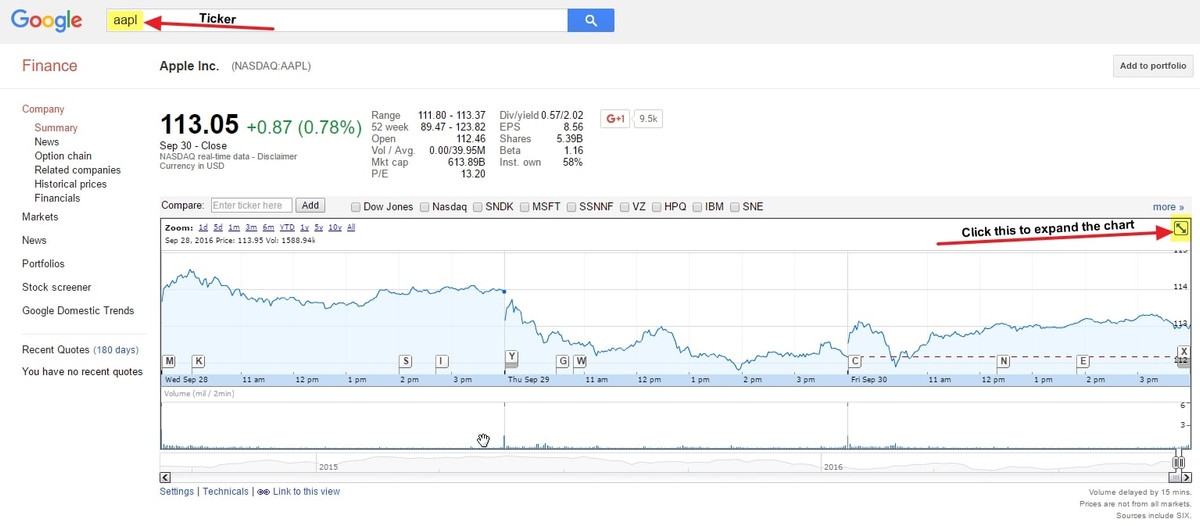The height and width of the screenshot is (526, 1200).
Task: Go to Markets in sidebar
Action: 40,217
